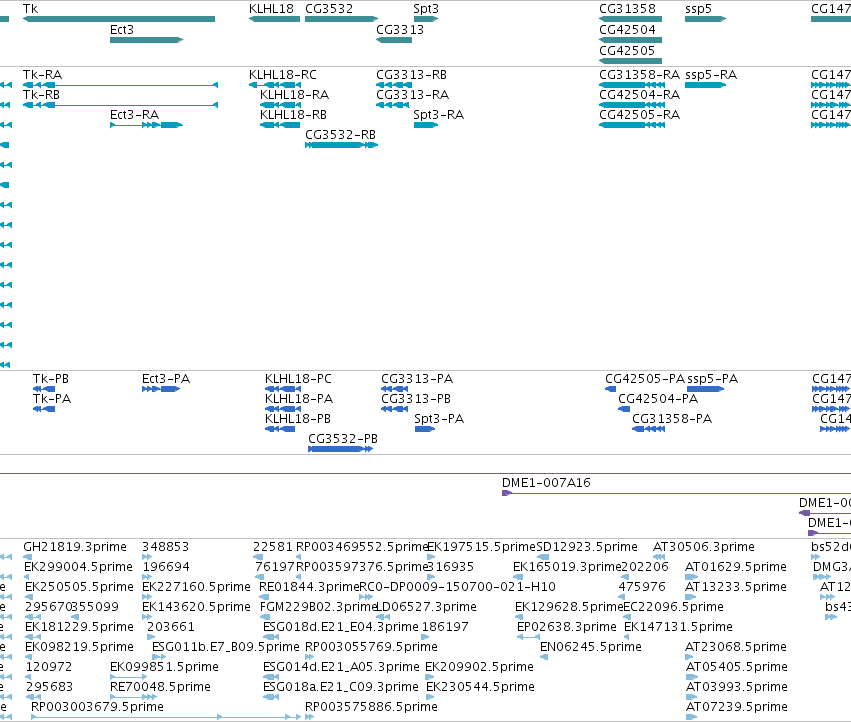Click the SD12923.5prime EST label
This screenshot has width=851, height=722.
587,547
